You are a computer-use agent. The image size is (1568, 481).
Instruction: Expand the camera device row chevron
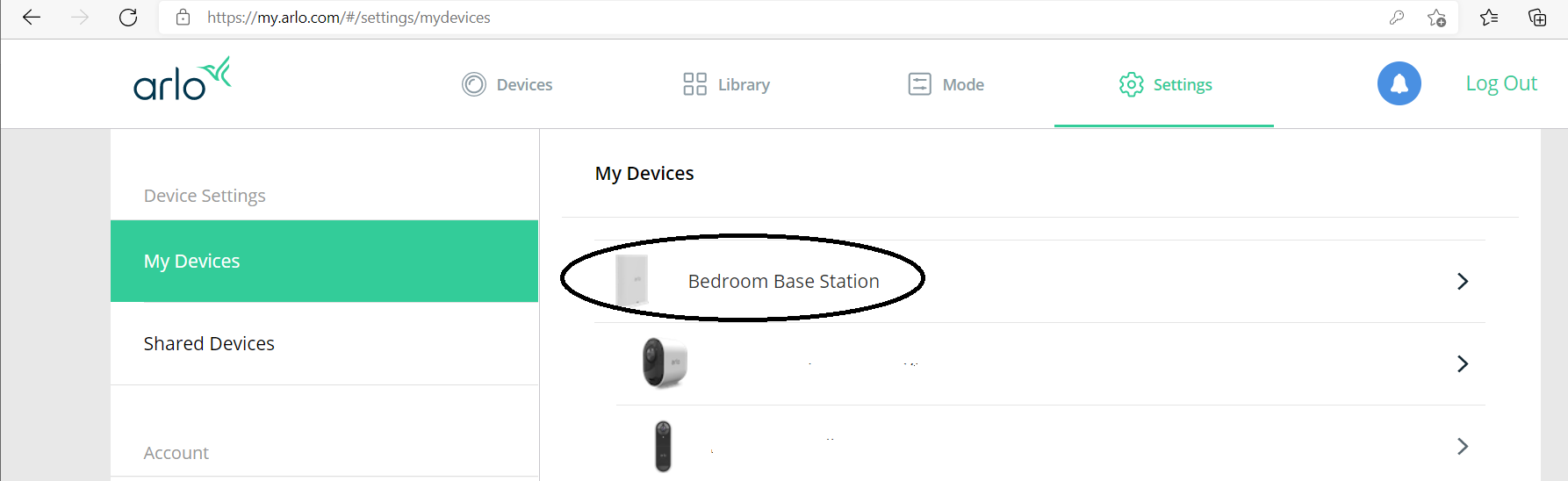1463,363
